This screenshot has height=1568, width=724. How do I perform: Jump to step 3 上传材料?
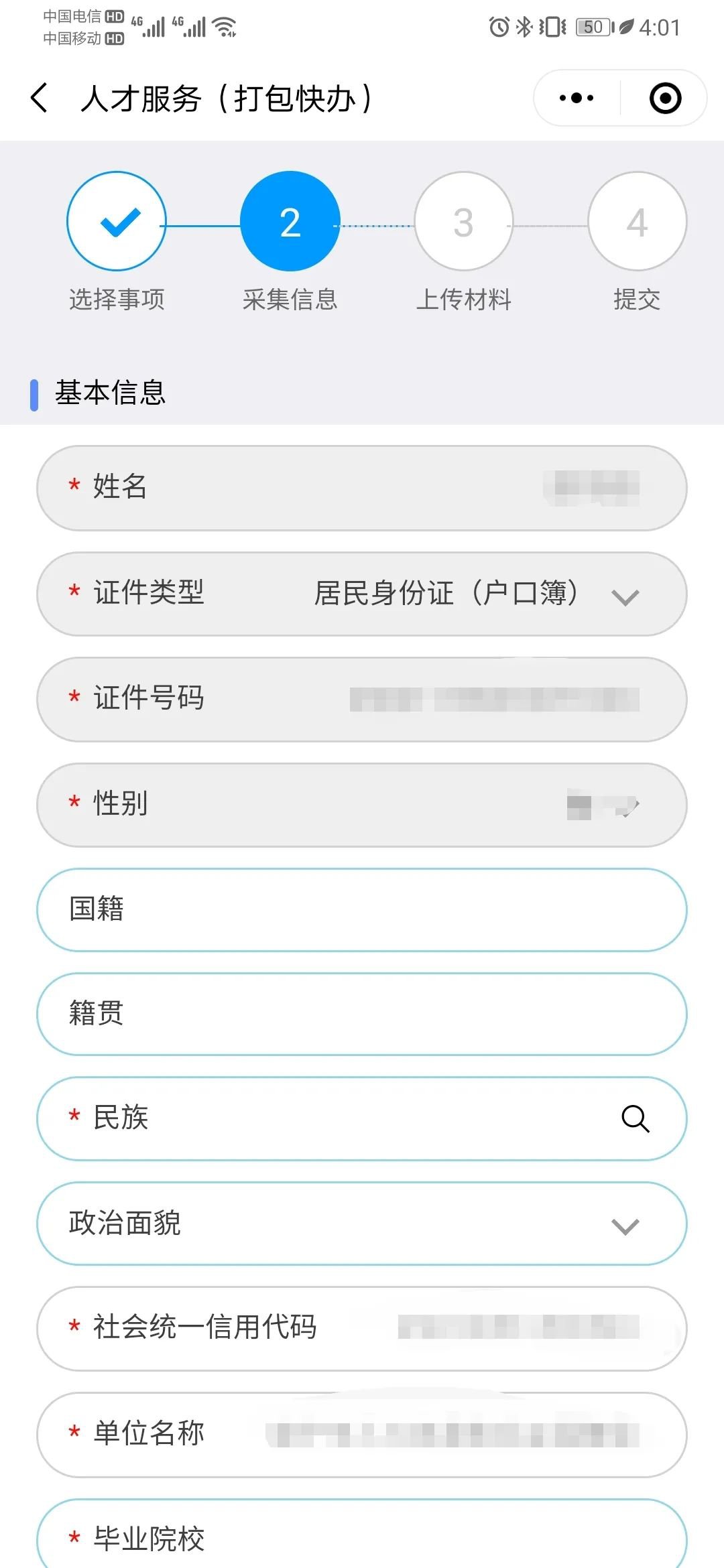pos(463,221)
